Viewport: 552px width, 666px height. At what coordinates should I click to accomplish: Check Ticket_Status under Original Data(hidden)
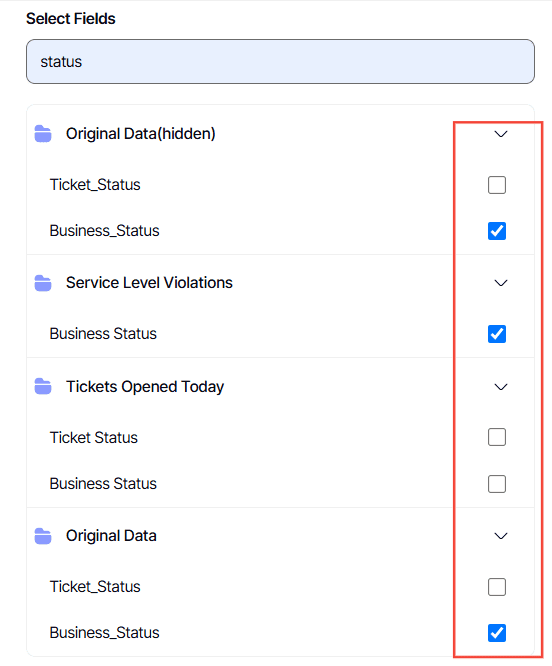pyautogui.click(x=497, y=185)
